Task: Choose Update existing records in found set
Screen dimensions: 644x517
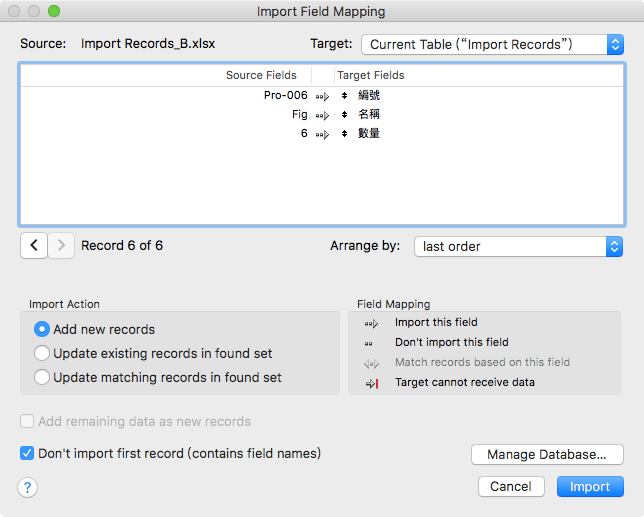Action: pos(42,353)
